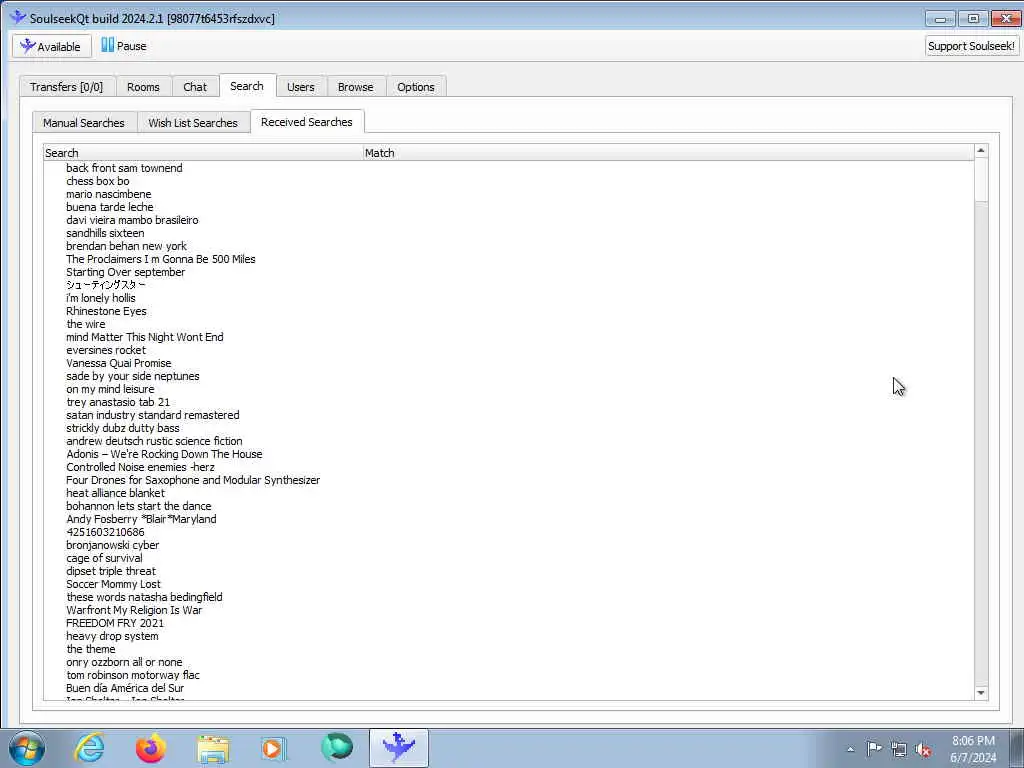Select the row "buena tarde leche"
Screen dimensions: 1024x768
(110, 207)
